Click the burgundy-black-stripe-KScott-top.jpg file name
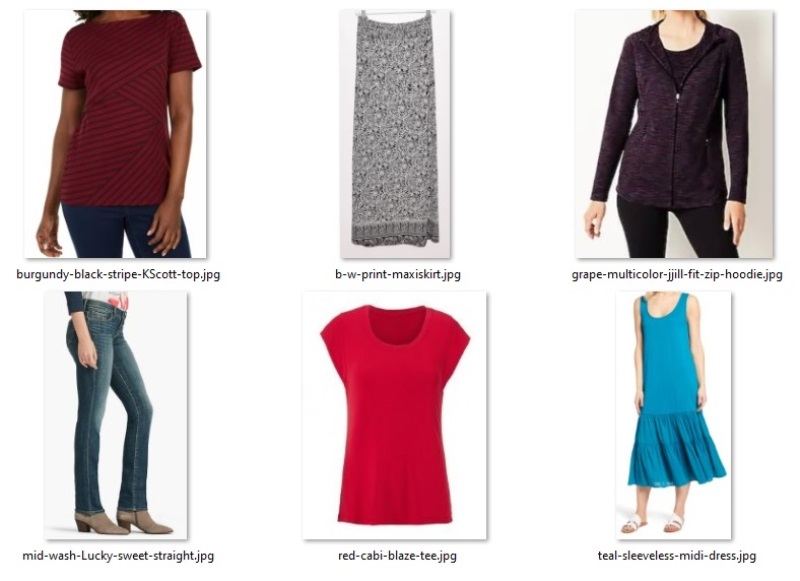The image size is (800, 581). 118,274
